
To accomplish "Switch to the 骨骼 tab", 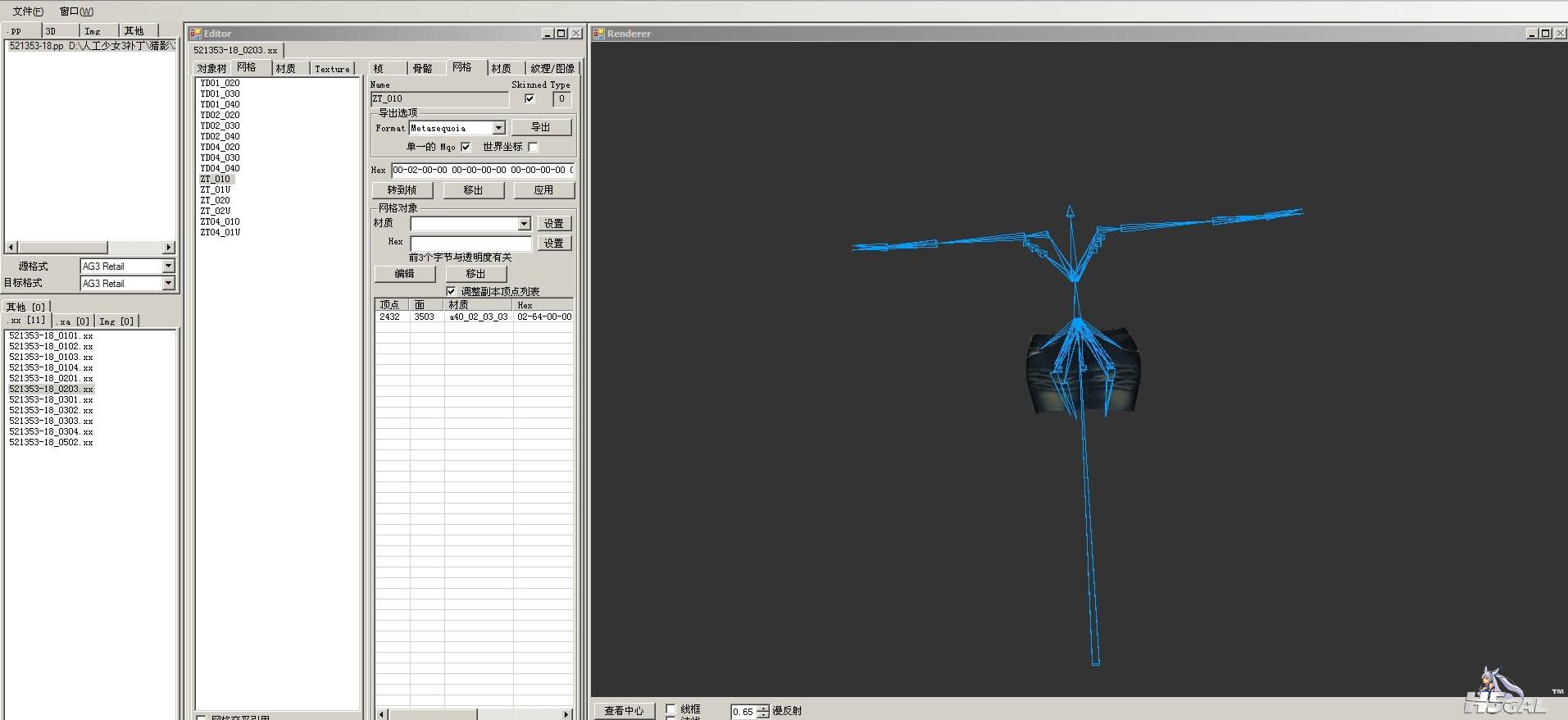I will [422, 68].
